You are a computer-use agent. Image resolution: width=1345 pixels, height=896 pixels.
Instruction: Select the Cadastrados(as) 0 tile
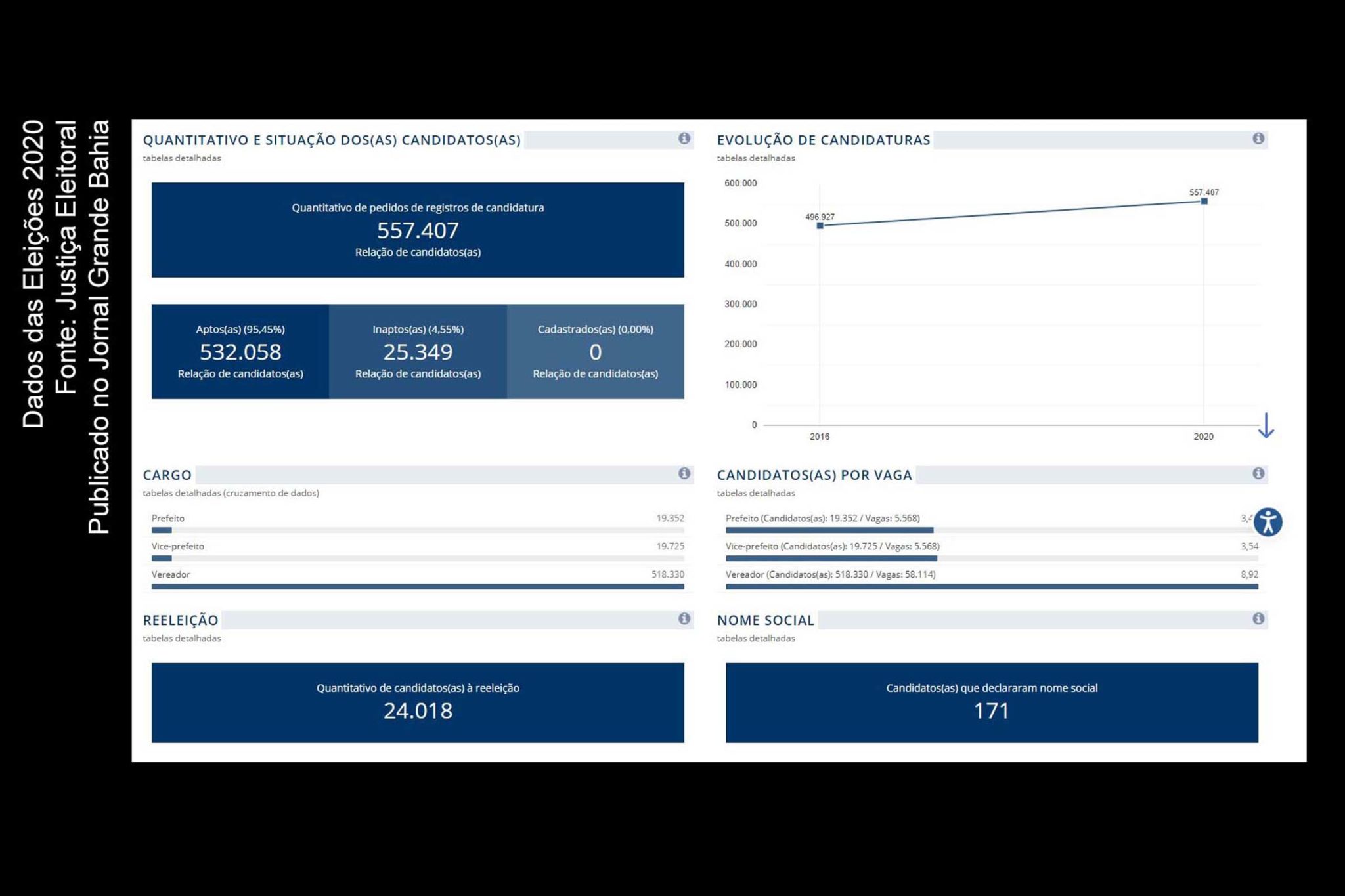tap(595, 351)
